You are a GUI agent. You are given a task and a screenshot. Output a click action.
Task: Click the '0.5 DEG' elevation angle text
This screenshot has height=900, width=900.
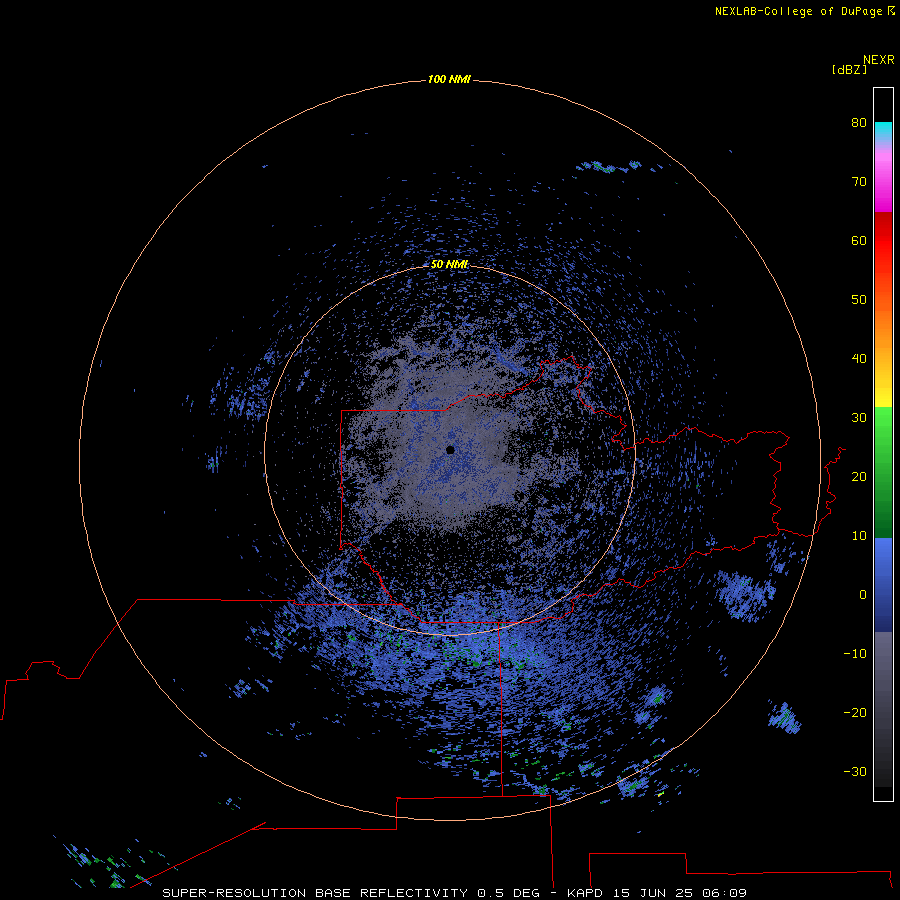pos(509,893)
